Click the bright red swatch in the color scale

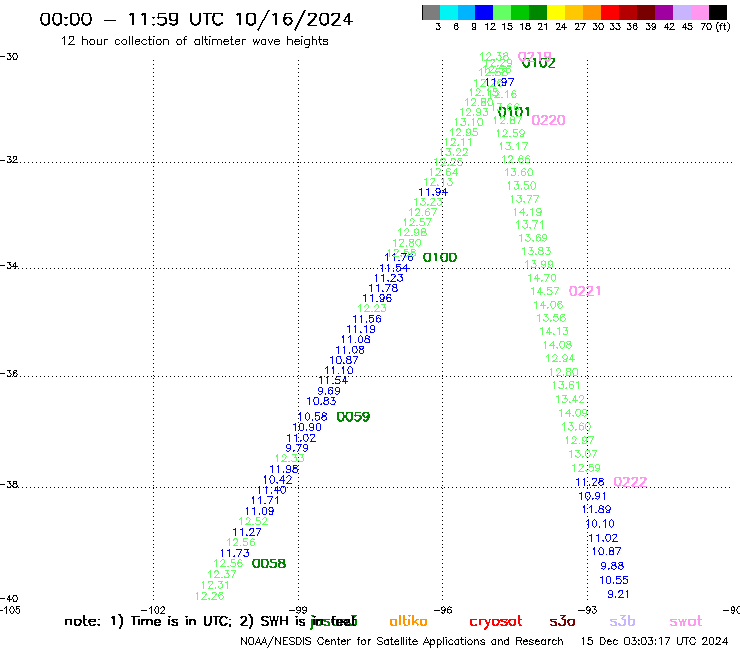tap(610, 12)
